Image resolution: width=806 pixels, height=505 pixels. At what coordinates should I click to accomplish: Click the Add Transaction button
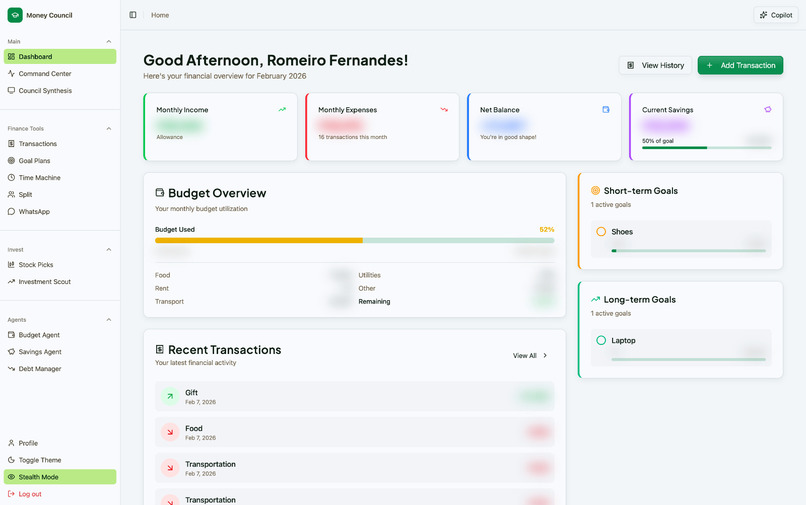pyautogui.click(x=740, y=65)
